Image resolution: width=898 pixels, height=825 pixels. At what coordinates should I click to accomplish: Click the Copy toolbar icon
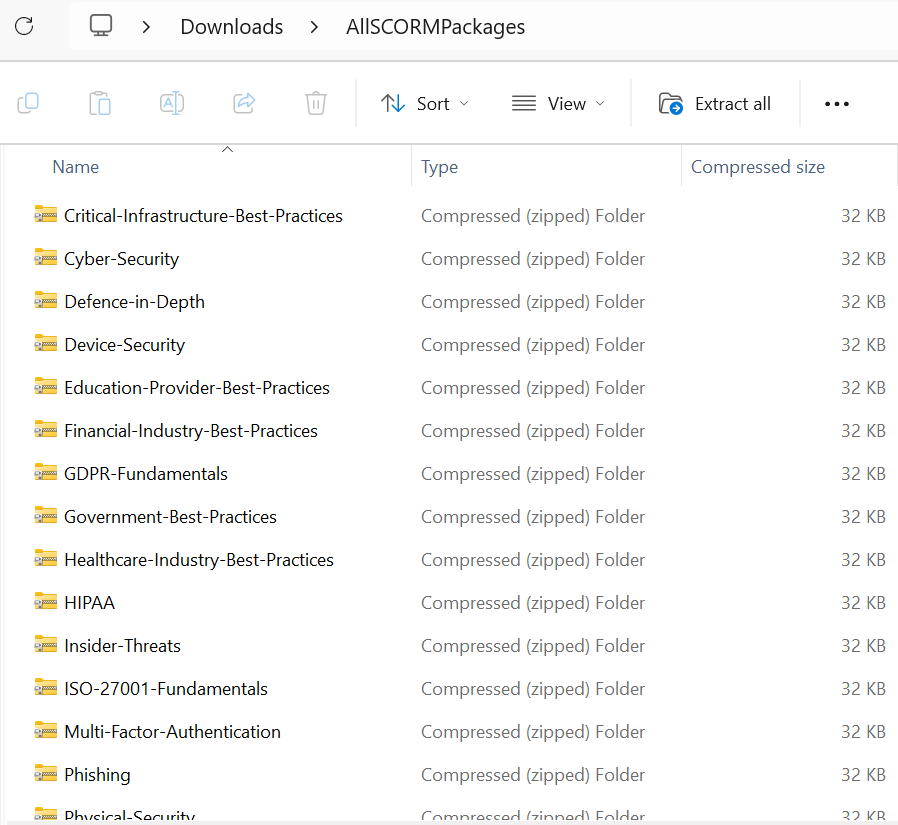point(28,104)
